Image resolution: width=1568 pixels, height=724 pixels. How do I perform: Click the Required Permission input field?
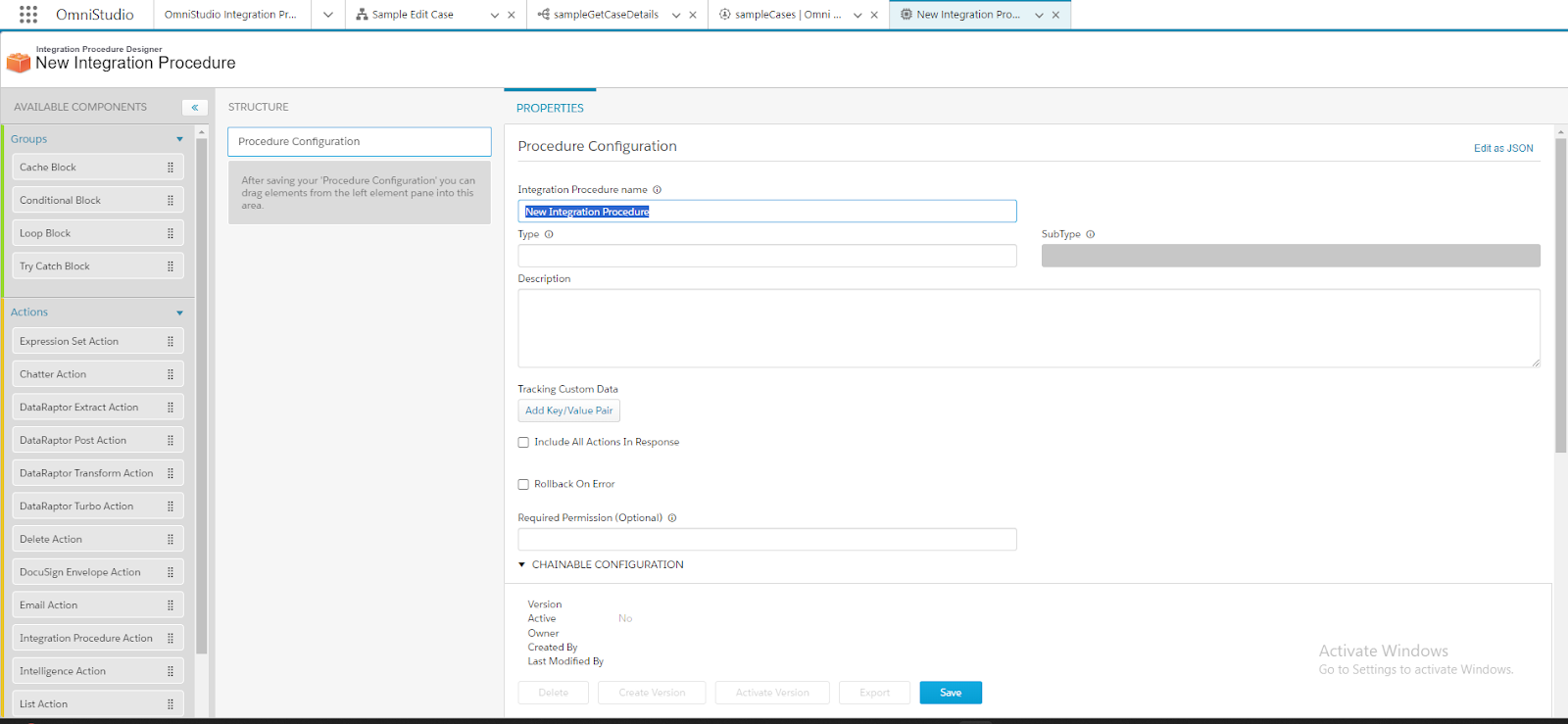[767, 540]
